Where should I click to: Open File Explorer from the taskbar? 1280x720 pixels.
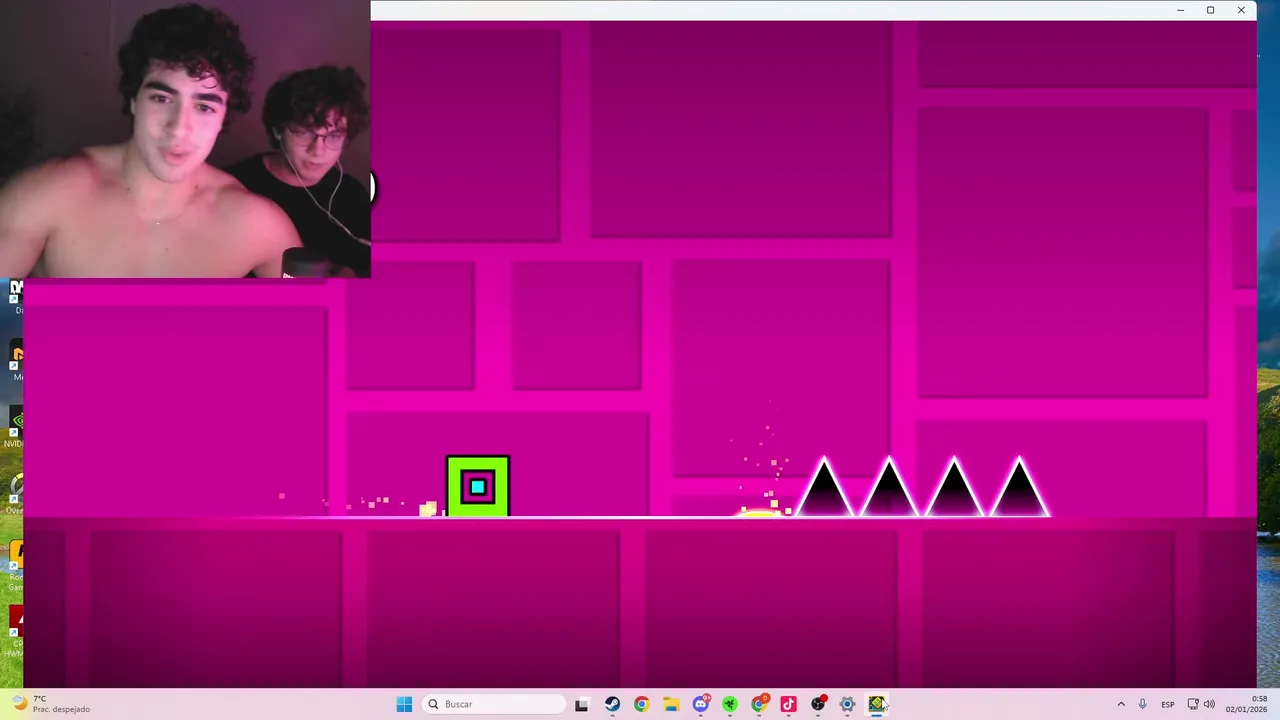point(671,704)
